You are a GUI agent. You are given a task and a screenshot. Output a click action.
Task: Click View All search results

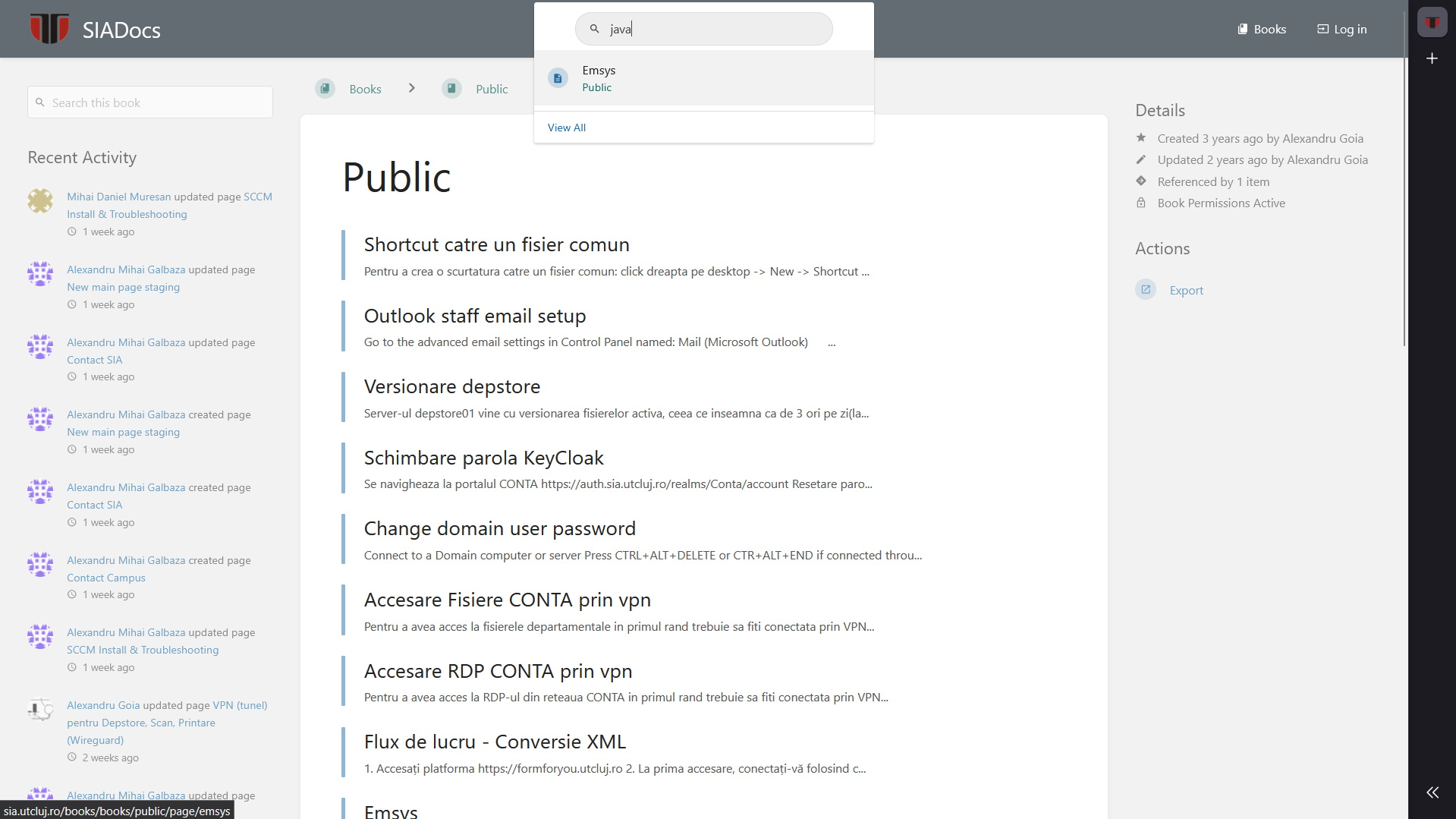tap(567, 128)
